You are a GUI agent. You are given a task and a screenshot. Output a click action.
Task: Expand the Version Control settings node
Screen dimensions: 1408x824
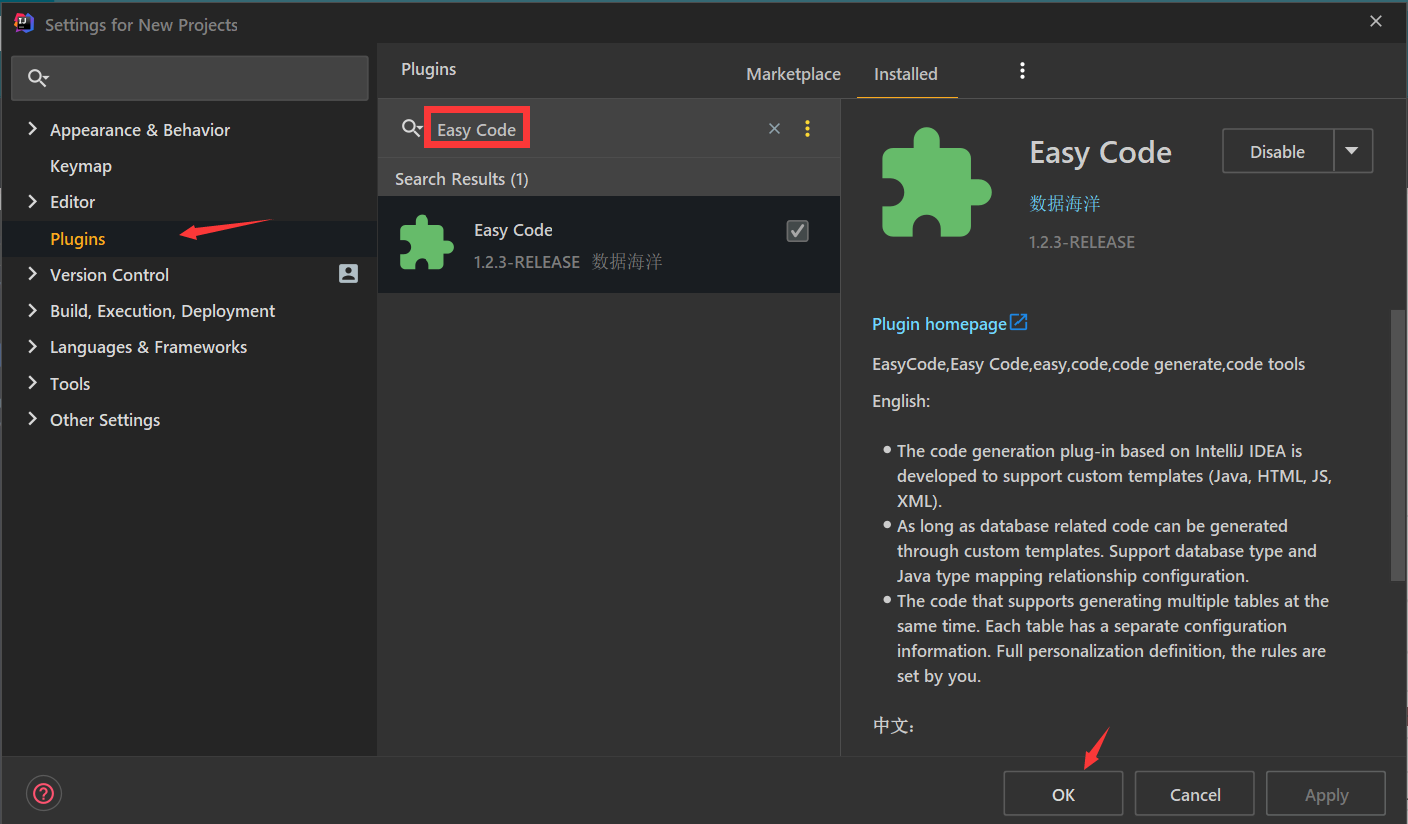click(32, 274)
